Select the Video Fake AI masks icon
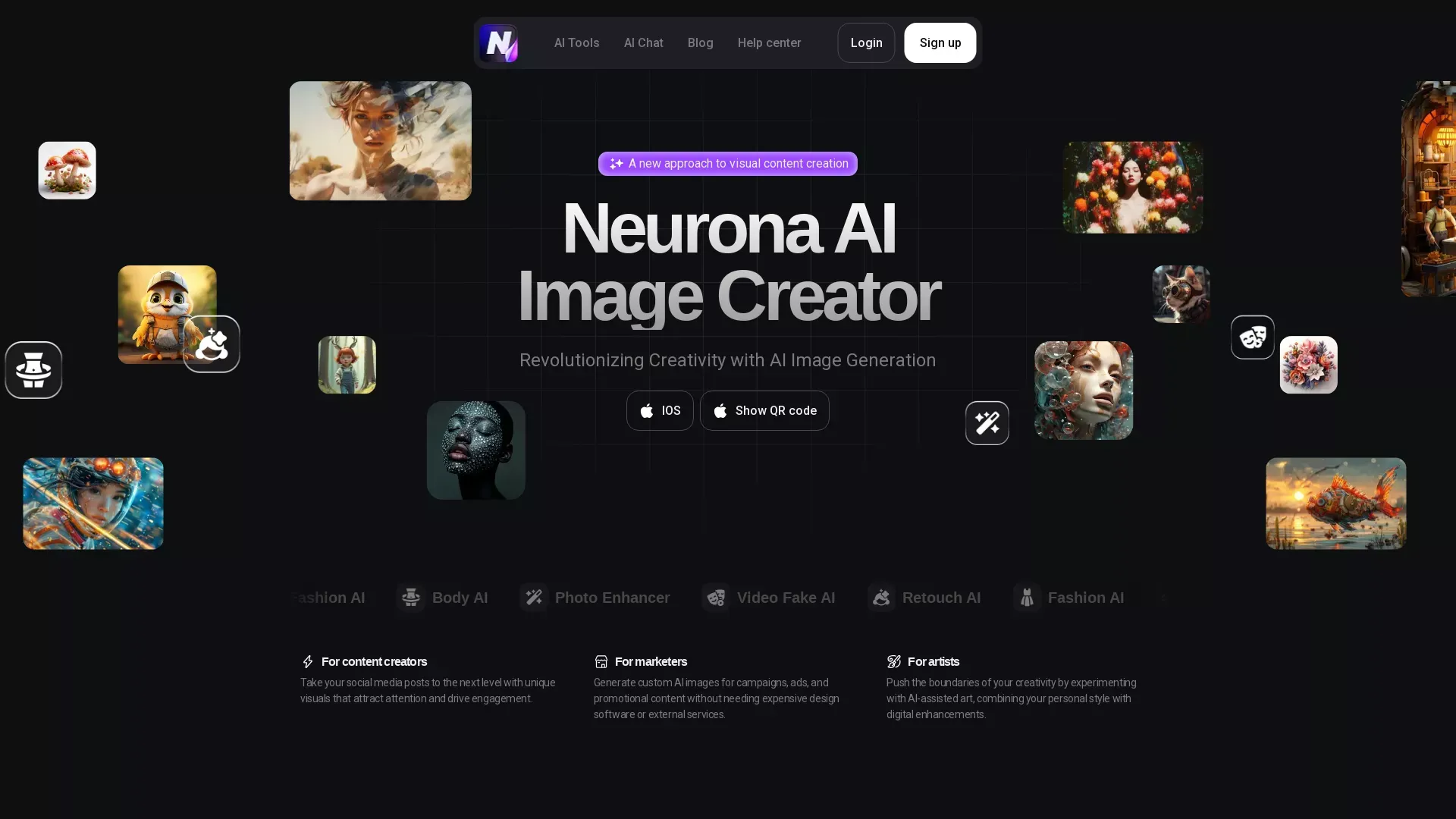Screen dimensions: 1456x819 click(716, 598)
